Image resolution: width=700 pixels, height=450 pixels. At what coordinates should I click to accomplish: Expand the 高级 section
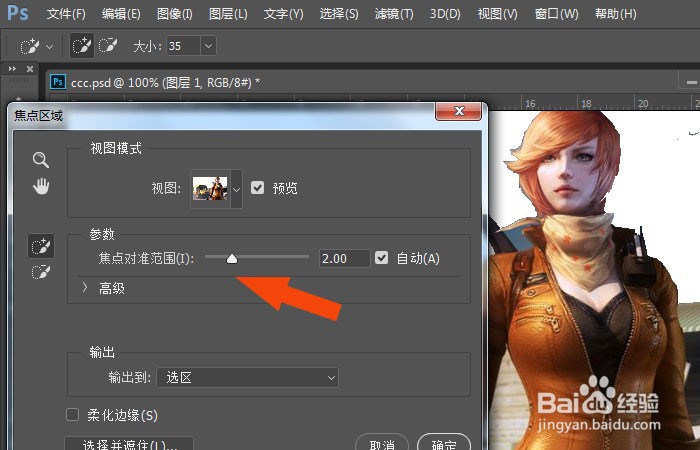(85, 288)
